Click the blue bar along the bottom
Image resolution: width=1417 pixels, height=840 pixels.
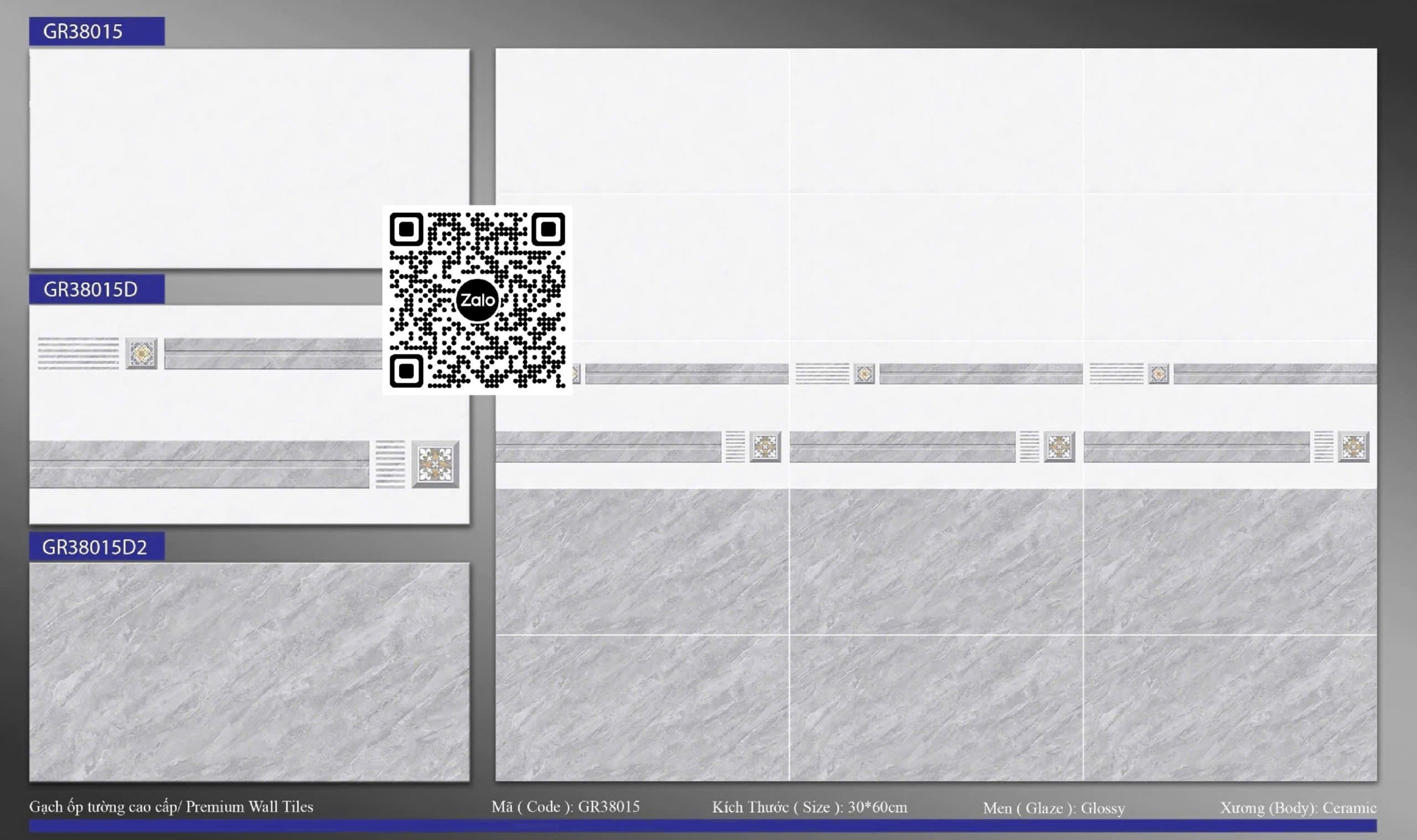coord(702,825)
